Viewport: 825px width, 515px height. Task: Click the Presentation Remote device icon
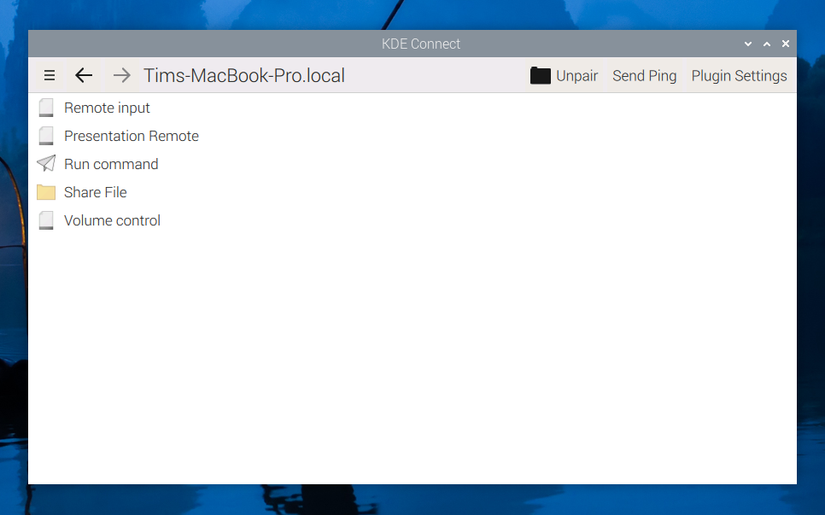pos(46,136)
